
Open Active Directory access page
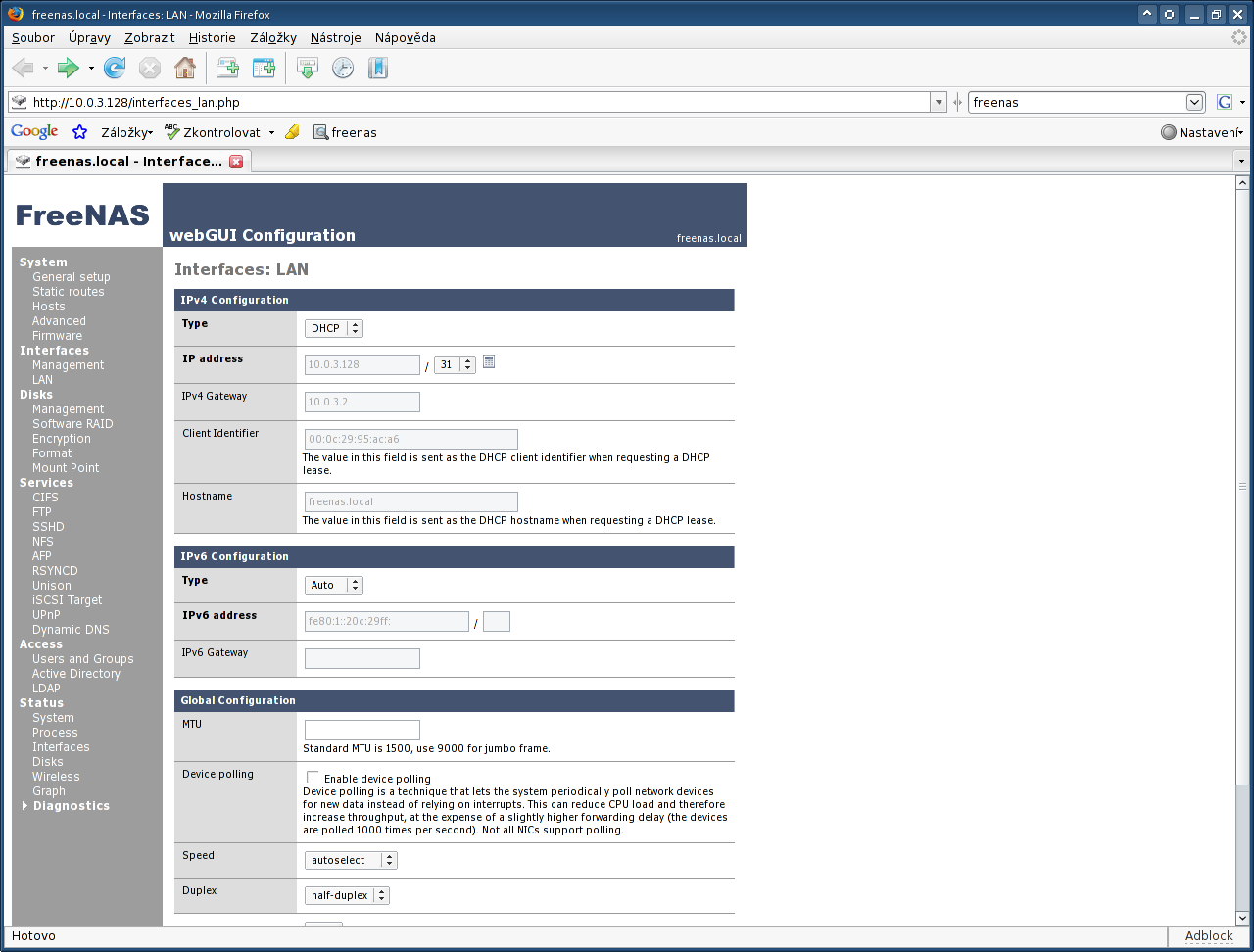[x=76, y=674]
